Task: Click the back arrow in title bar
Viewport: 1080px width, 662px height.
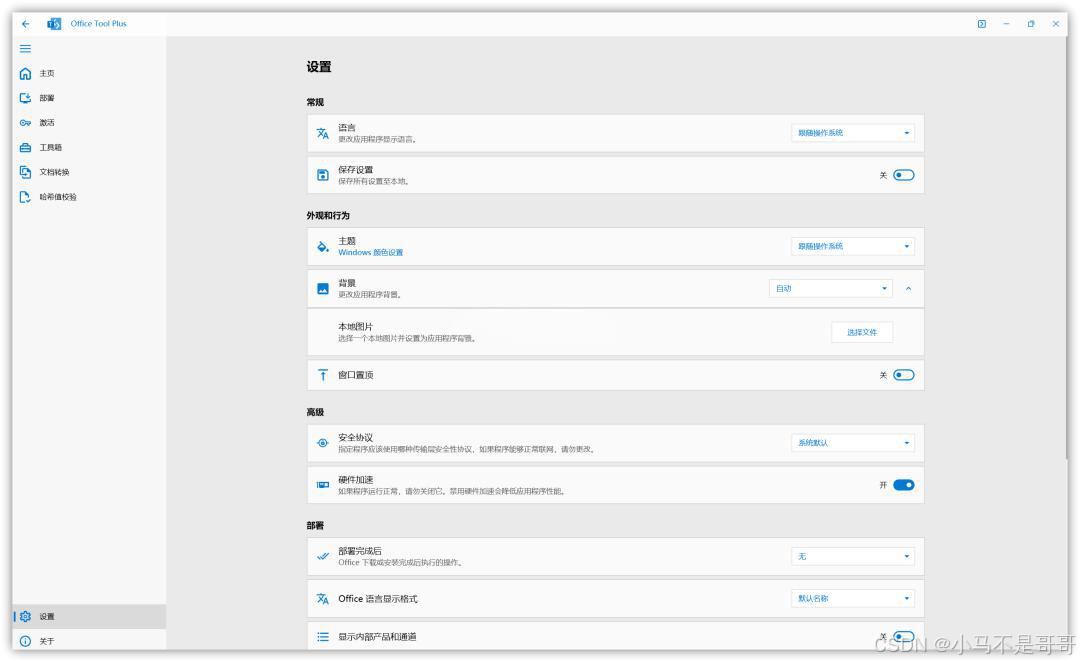Action: (25, 23)
